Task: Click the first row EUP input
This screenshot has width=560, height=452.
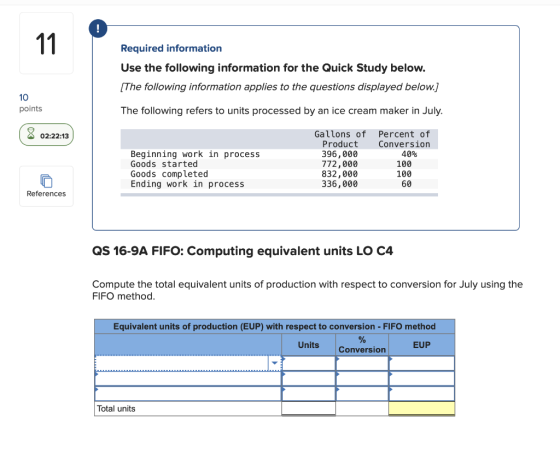Action: tap(422, 363)
